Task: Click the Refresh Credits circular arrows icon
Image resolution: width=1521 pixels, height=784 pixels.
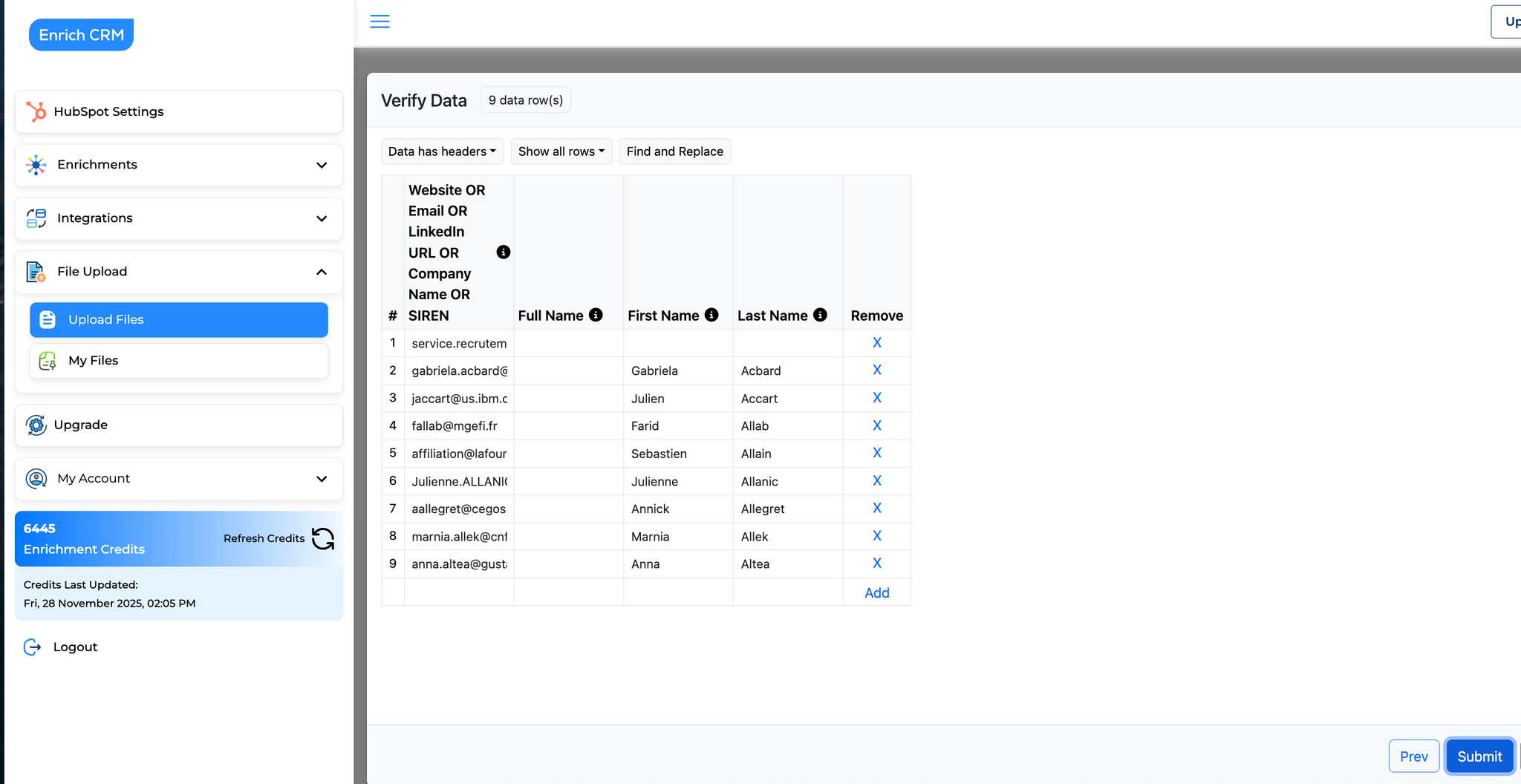Action: point(322,539)
